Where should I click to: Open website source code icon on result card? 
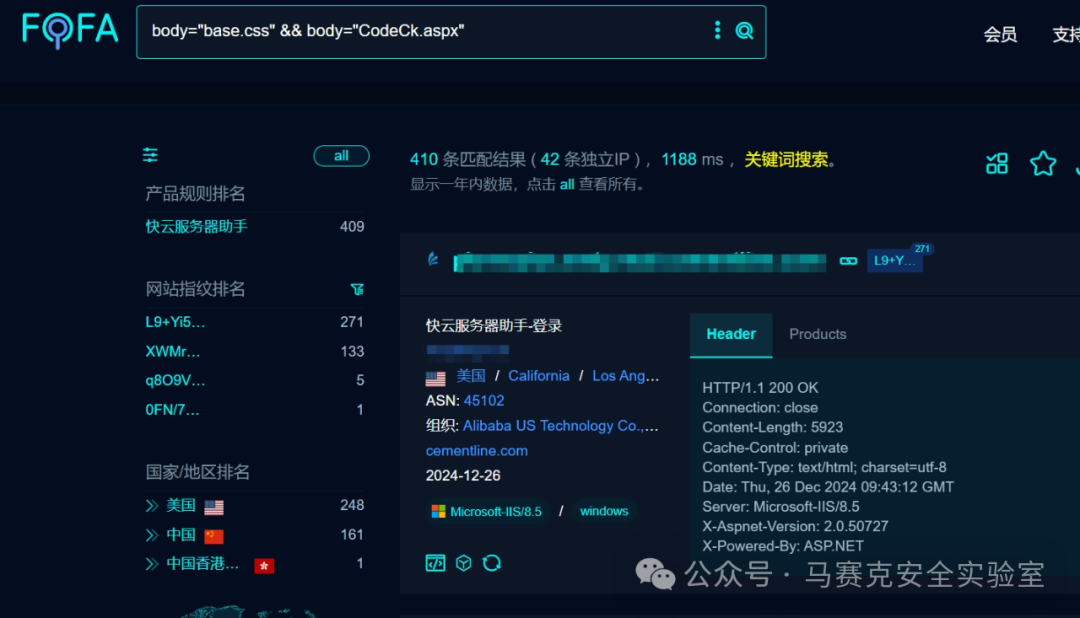(435, 563)
